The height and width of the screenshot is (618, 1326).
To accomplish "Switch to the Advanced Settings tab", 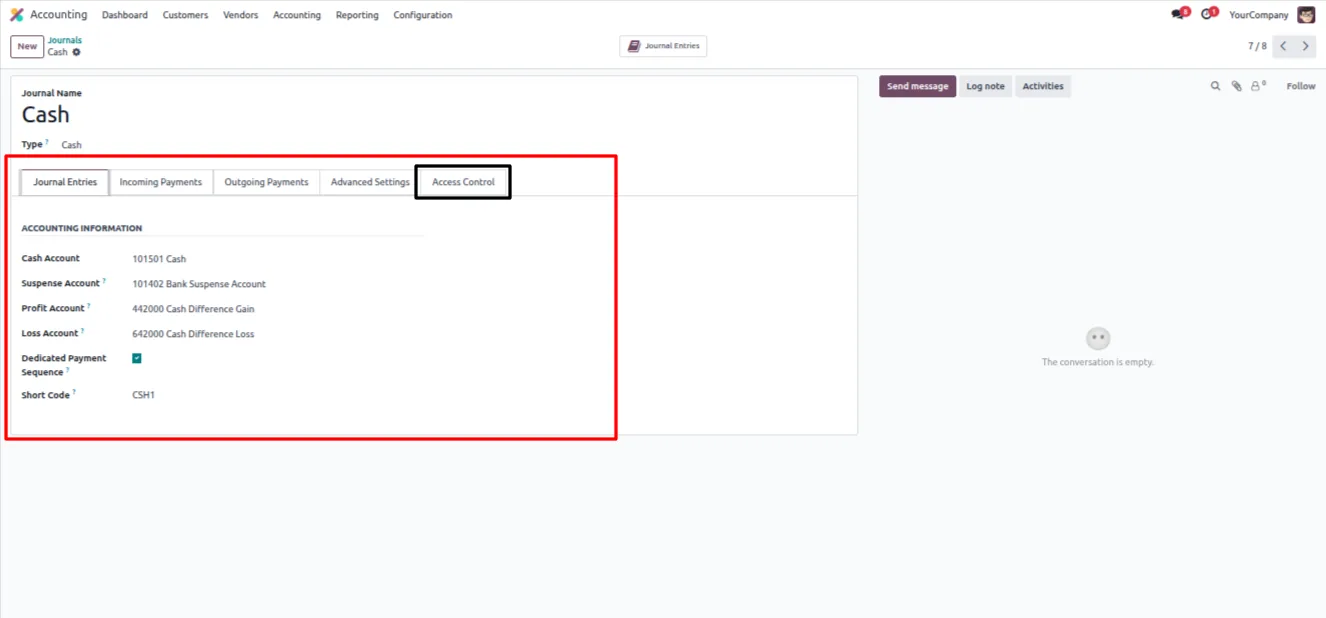I will [370, 182].
